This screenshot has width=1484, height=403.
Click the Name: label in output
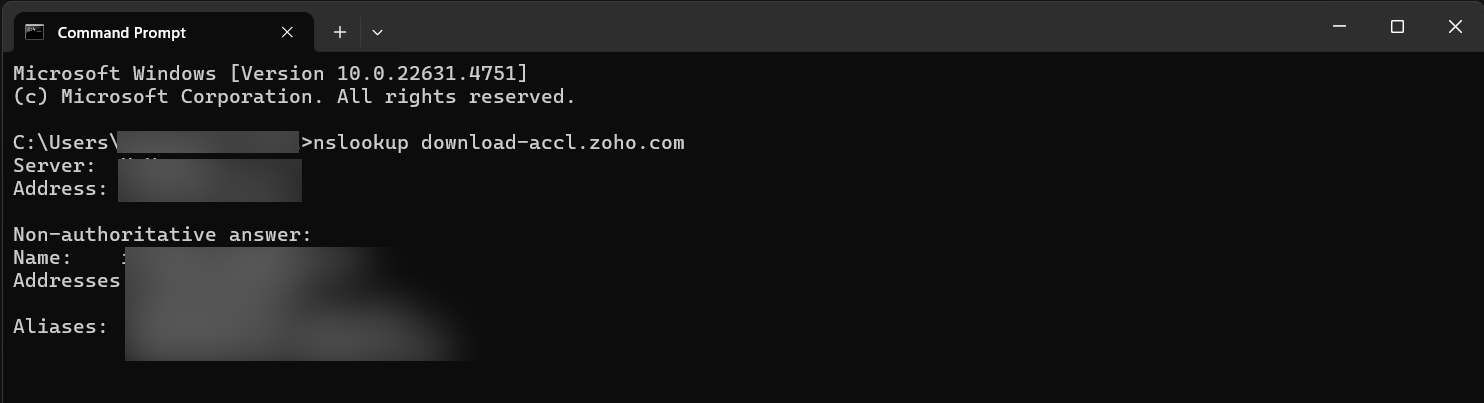[x=42, y=258]
